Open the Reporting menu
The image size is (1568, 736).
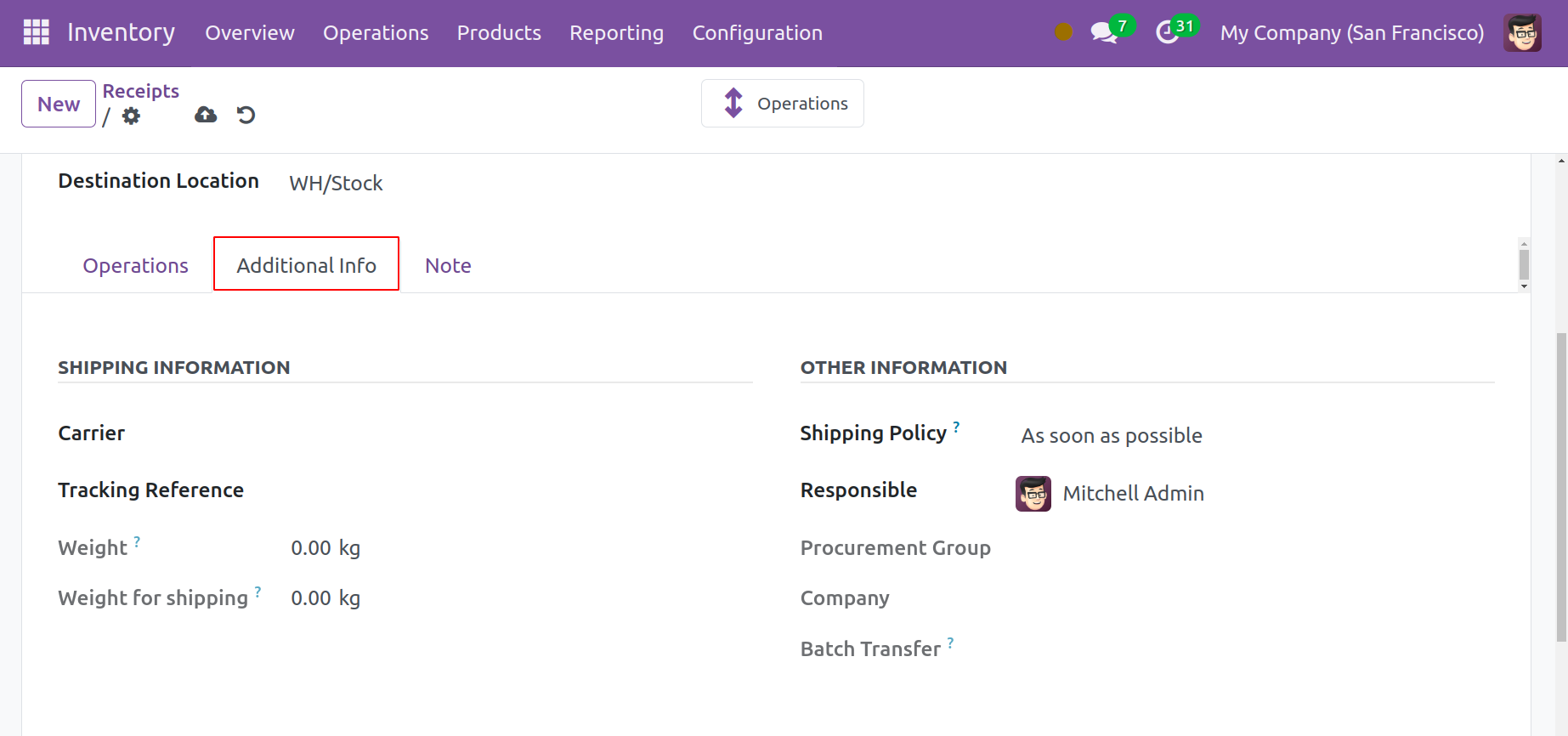[x=616, y=33]
